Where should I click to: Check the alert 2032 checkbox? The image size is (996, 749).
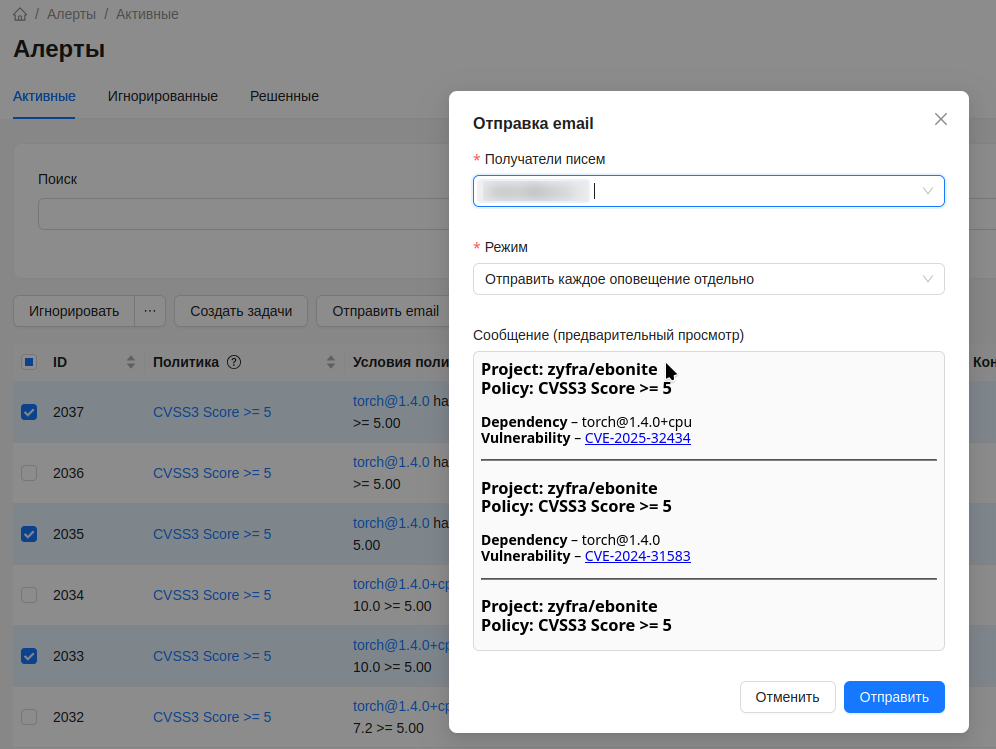(x=29, y=717)
